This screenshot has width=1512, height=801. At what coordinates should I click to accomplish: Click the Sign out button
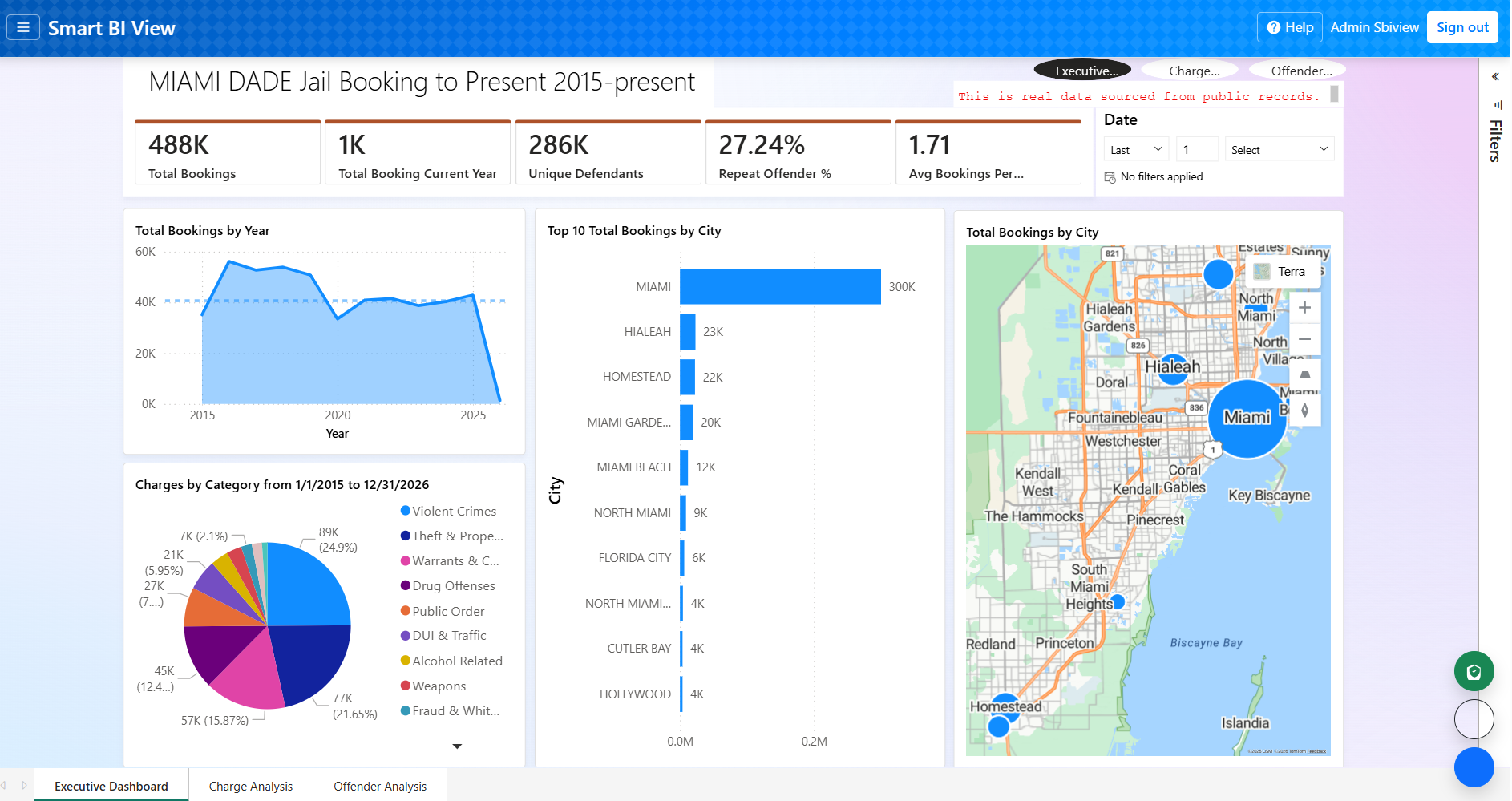pyautogui.click(x=1462, y=26)
